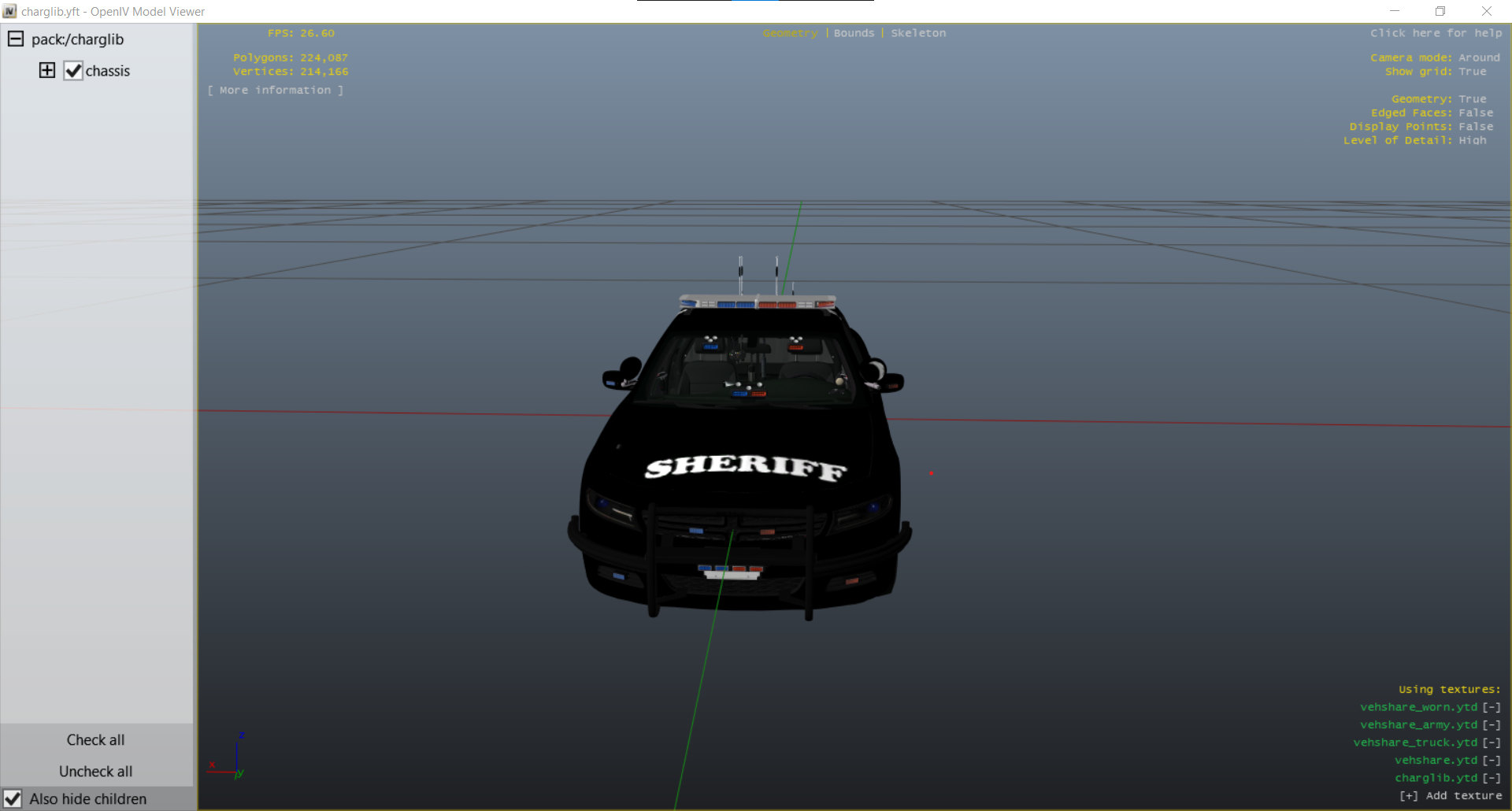The image size is (1512, 811).
Task: Switch to the Skeleton view tab
Action: (918, 33)
